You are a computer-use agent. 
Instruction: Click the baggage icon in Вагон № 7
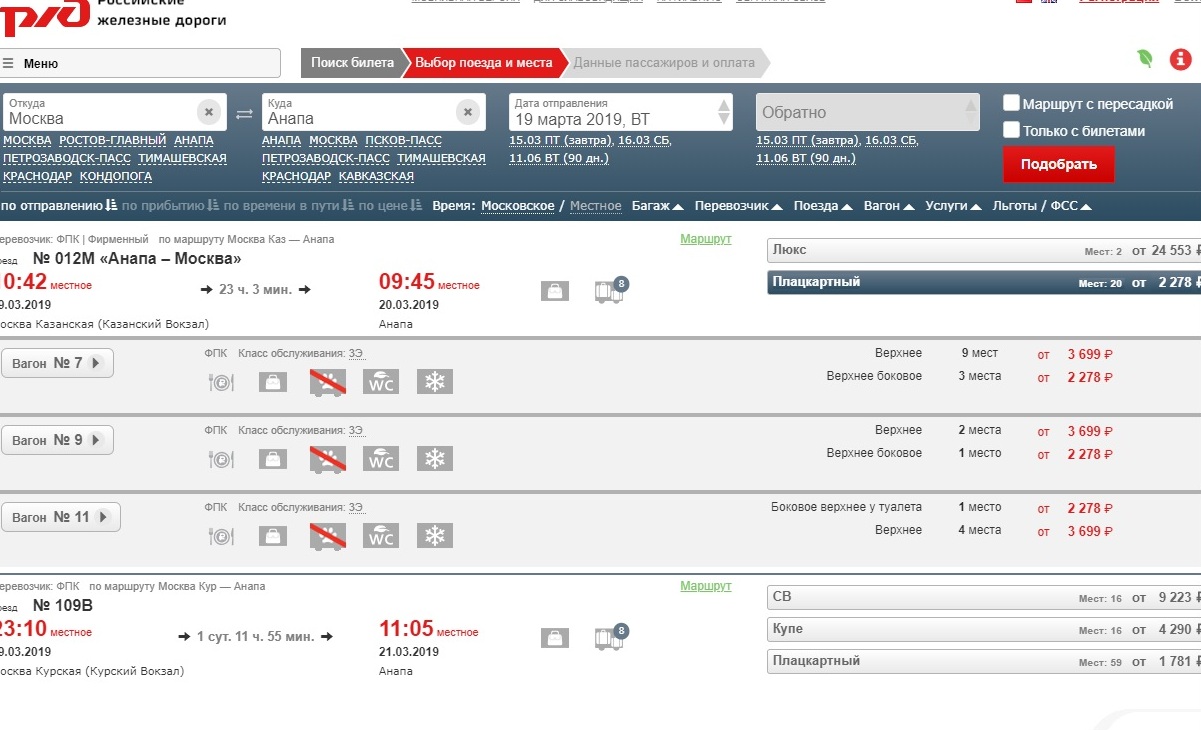point(271,381)
